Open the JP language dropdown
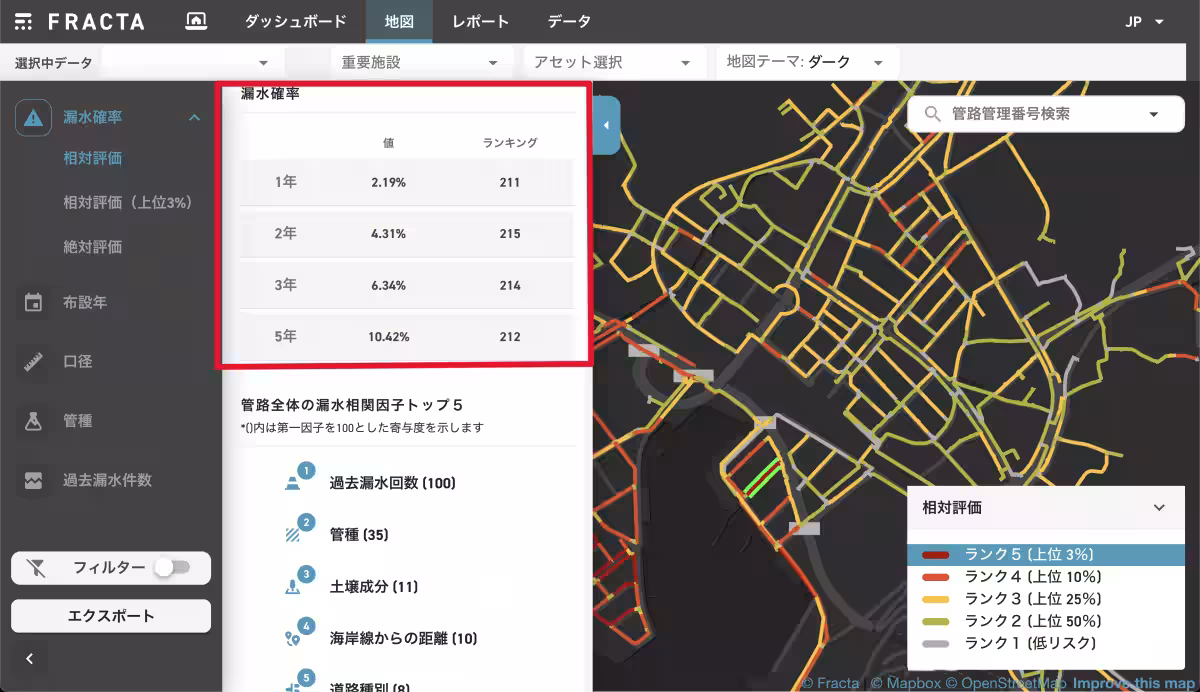Image resolution: width=1200 pixels, height=692 pixels. click(x=1144, y=21)
